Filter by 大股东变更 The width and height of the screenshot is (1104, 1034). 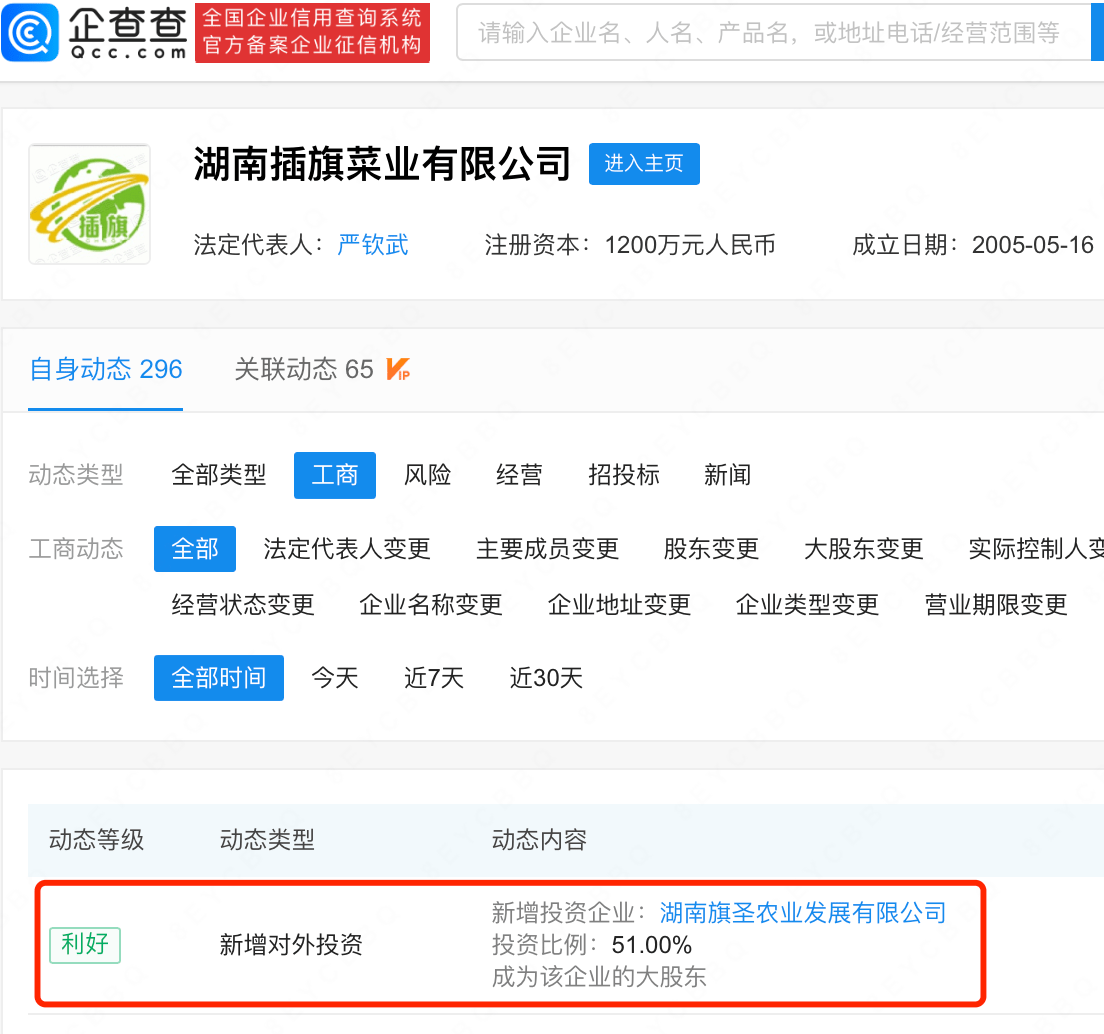click(863, 549)
